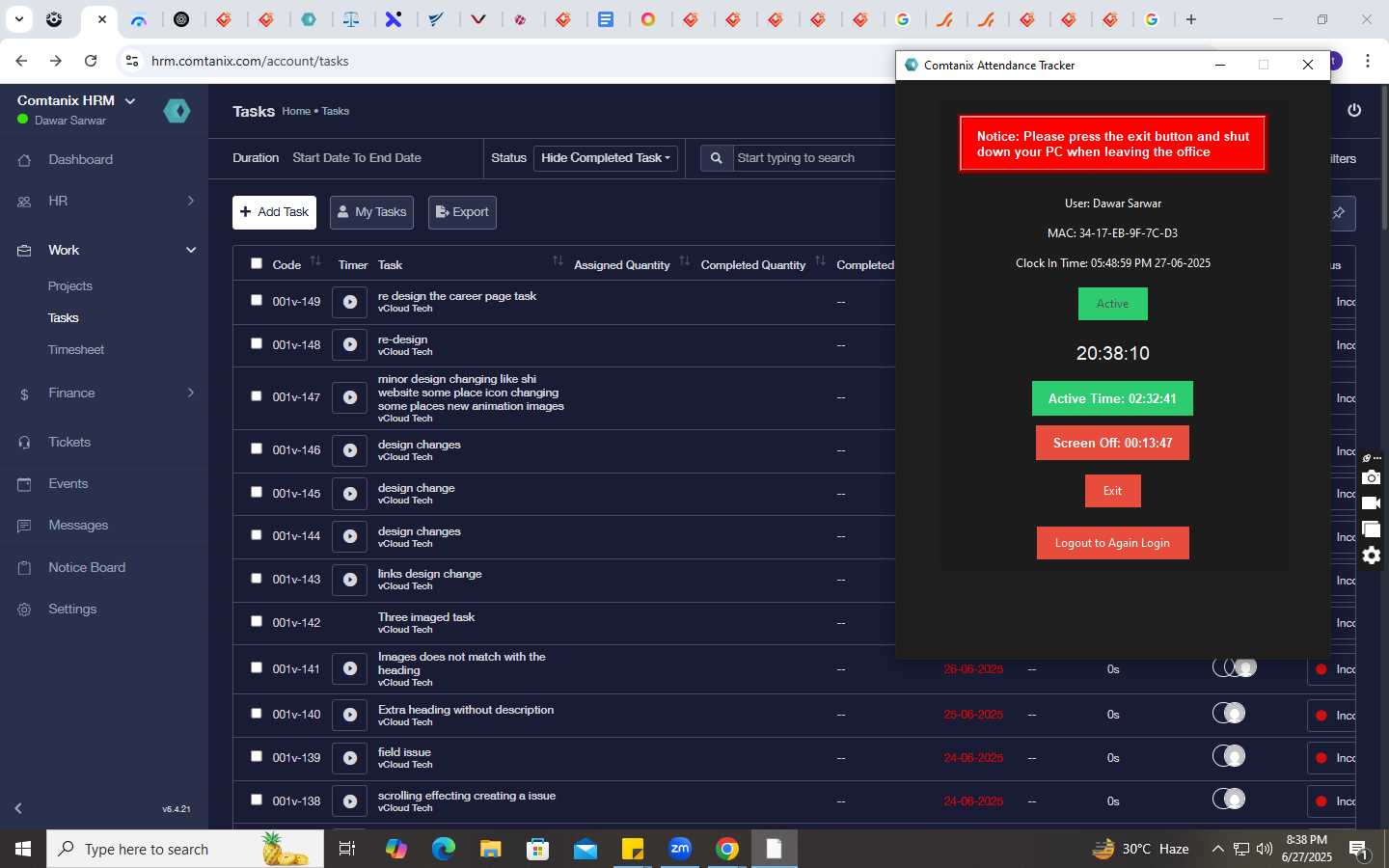The image size is (1389, 868).
Task: Click the pin icon button
Action: pyautogui.click(x=1339, y=213)
